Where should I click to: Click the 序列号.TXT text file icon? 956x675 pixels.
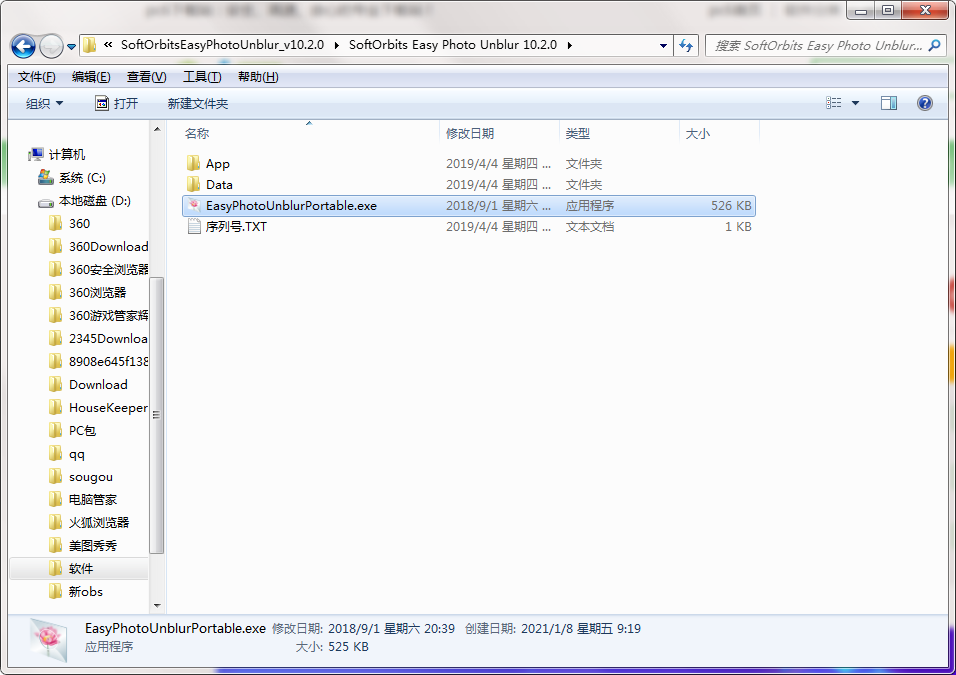click(x=194, y=227)
